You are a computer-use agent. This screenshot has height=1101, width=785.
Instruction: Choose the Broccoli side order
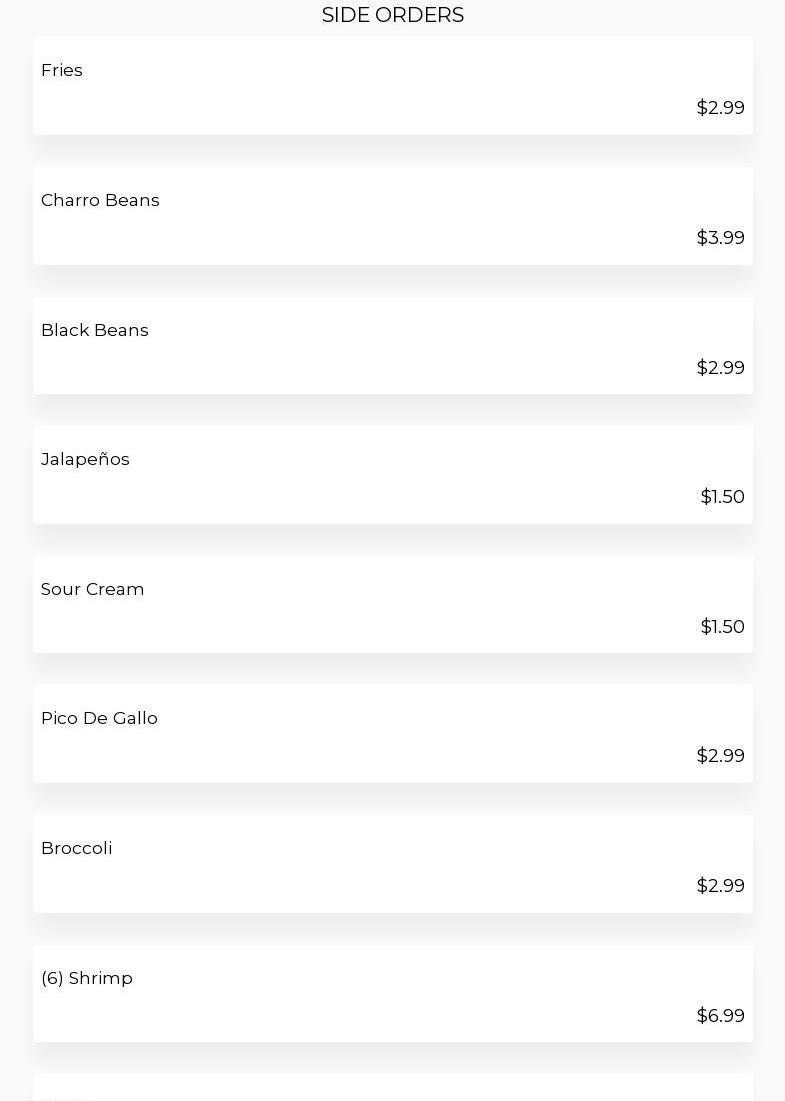[x=77, y=849]
